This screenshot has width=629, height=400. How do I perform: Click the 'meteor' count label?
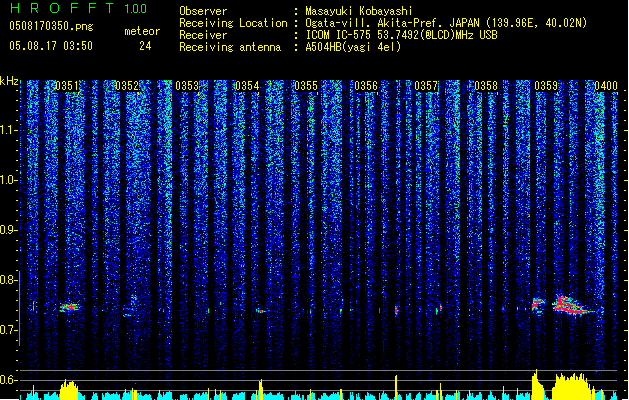(x=142, y=31)
